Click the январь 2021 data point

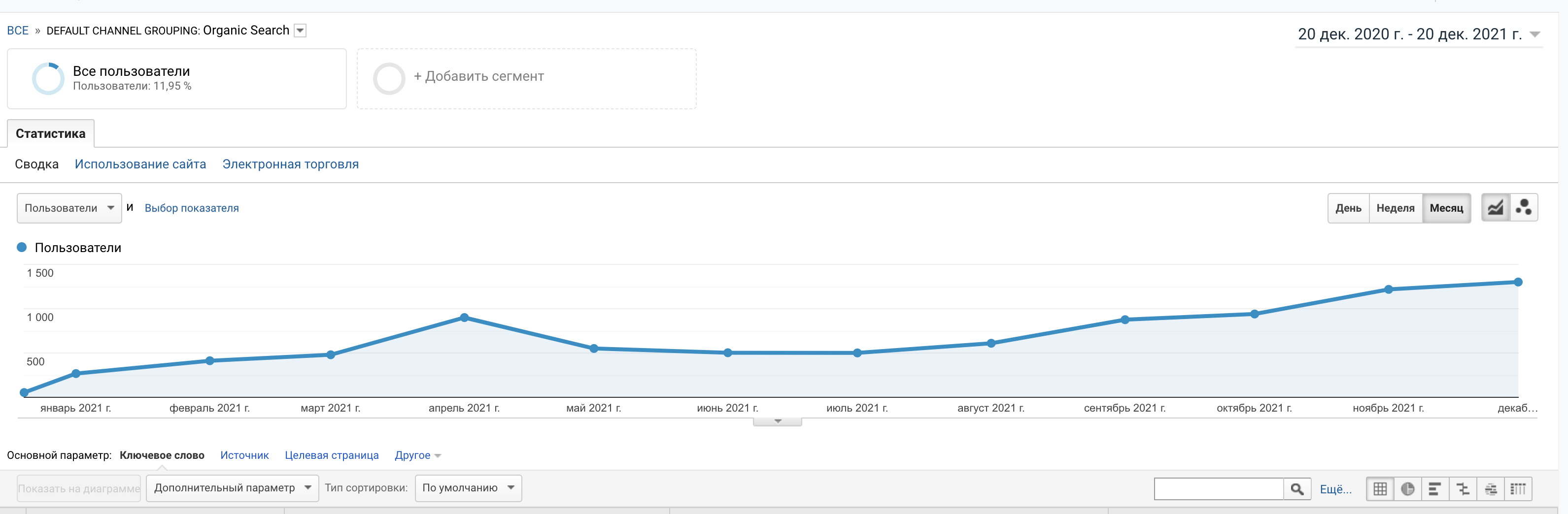(x=76, y=374)
